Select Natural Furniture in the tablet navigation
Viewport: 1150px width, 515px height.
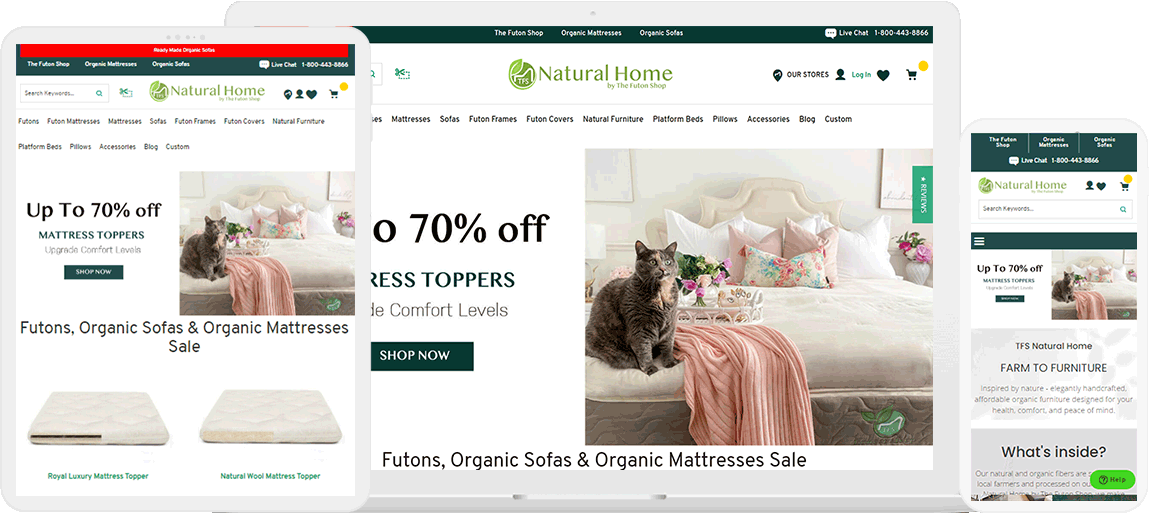click(299, 121)
